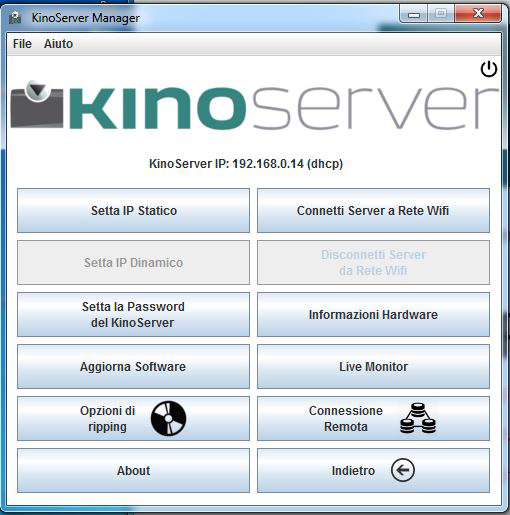
Task: Click Setta IP Statico button
Action: pos(133,210)
